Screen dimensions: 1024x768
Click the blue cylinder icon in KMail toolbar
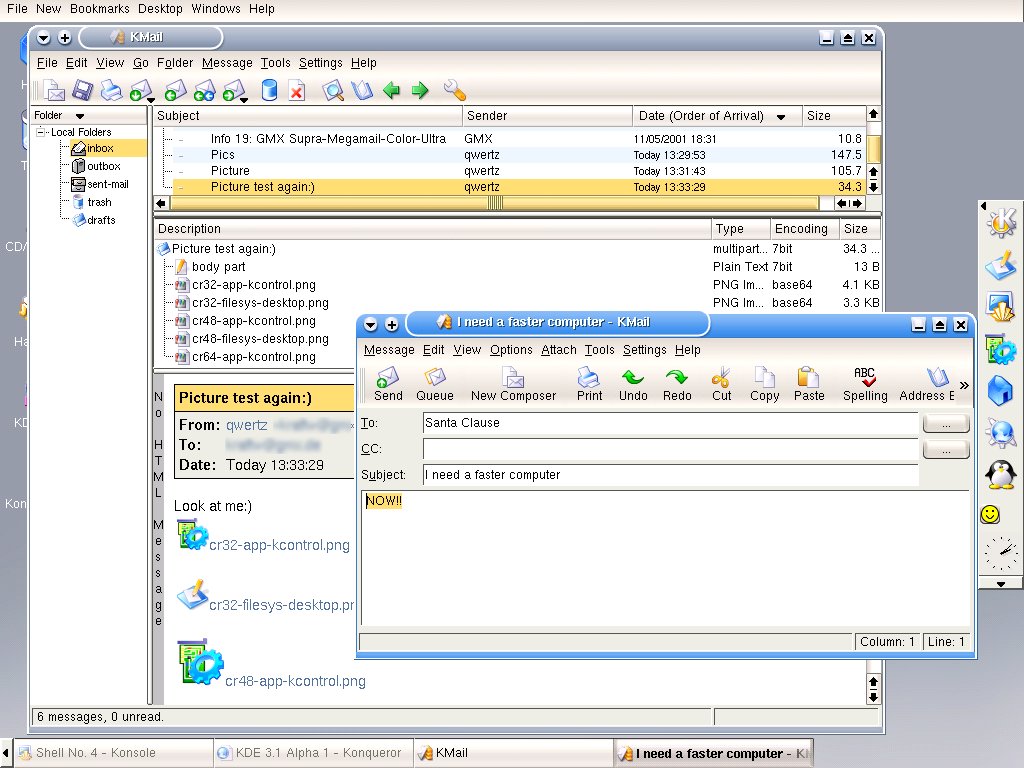point(269,90)
